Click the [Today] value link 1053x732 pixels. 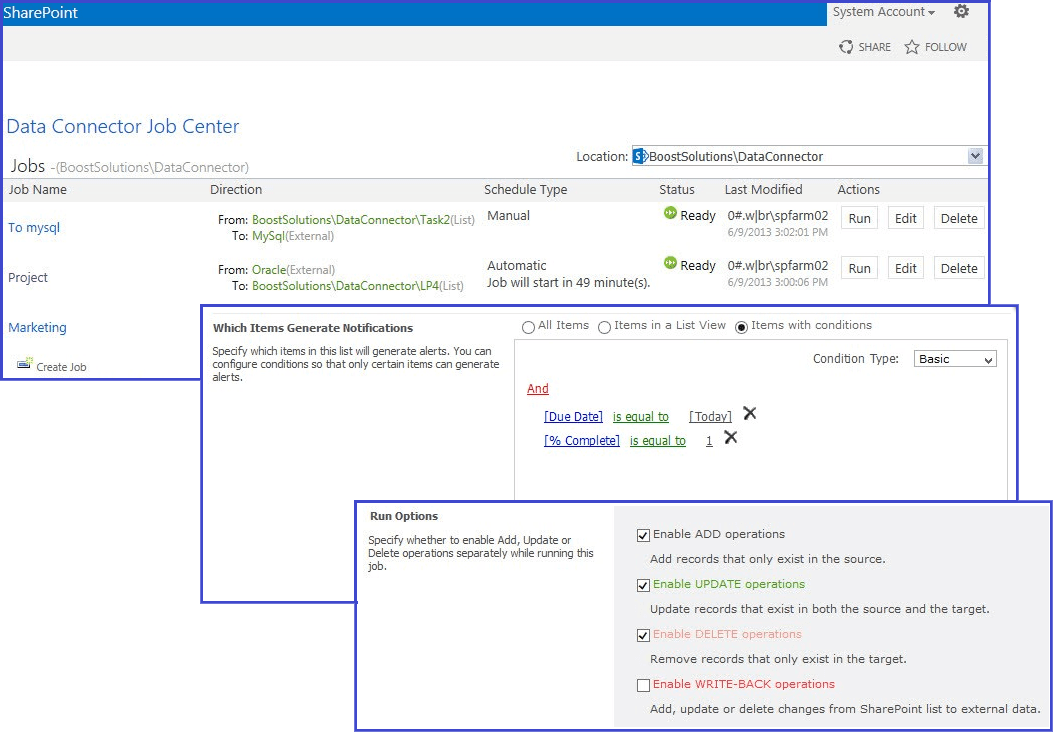tap(711, 417)
